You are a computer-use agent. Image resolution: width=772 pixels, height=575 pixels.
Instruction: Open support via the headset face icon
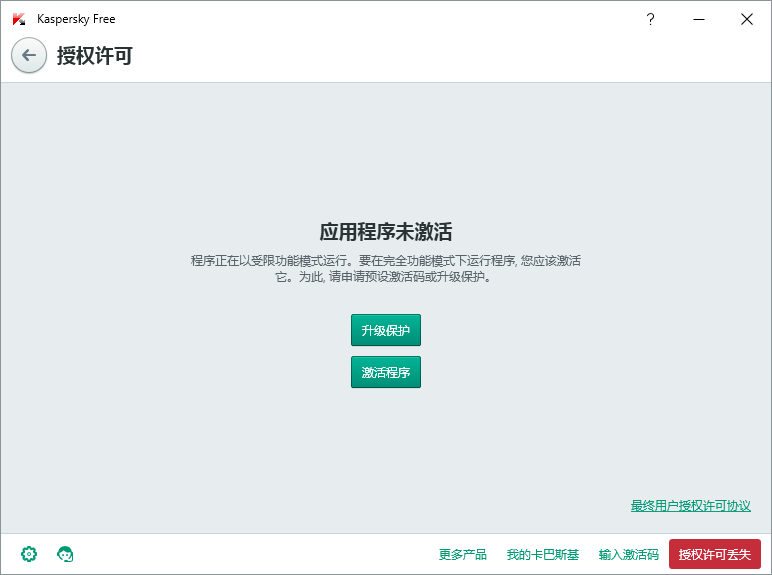coord(65,554)
